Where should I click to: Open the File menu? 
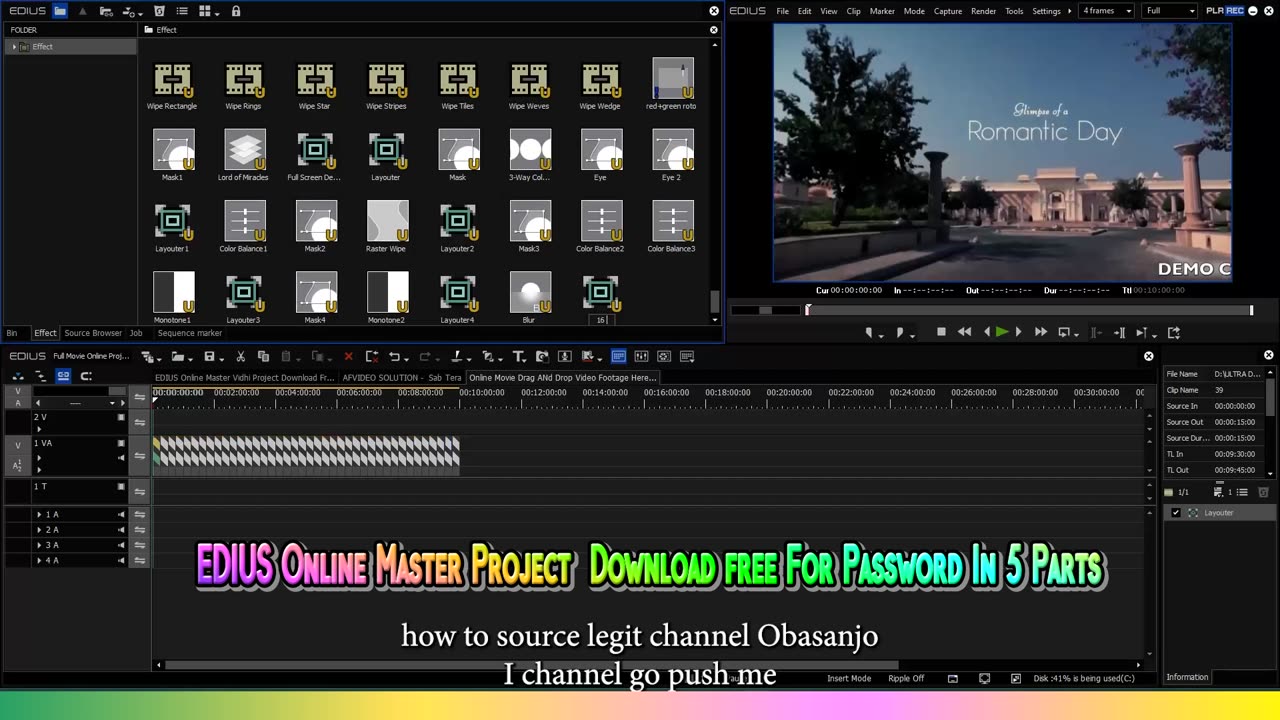[783, 11]
